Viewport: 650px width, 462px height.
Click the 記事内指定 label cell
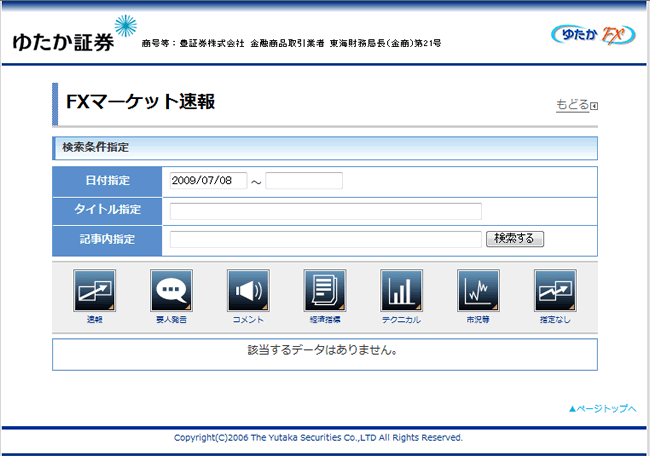click(x=107, y=241)
